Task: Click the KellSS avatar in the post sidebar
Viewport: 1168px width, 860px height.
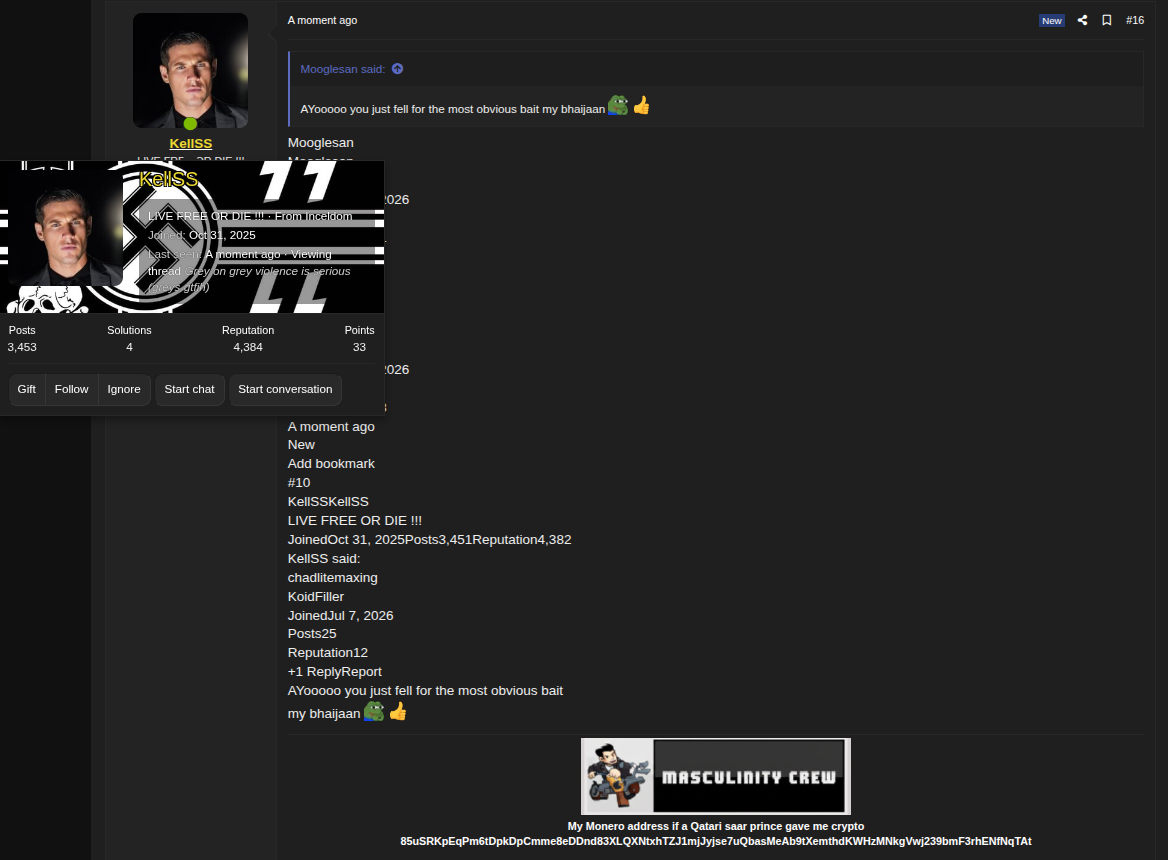Action: point(191,70)
